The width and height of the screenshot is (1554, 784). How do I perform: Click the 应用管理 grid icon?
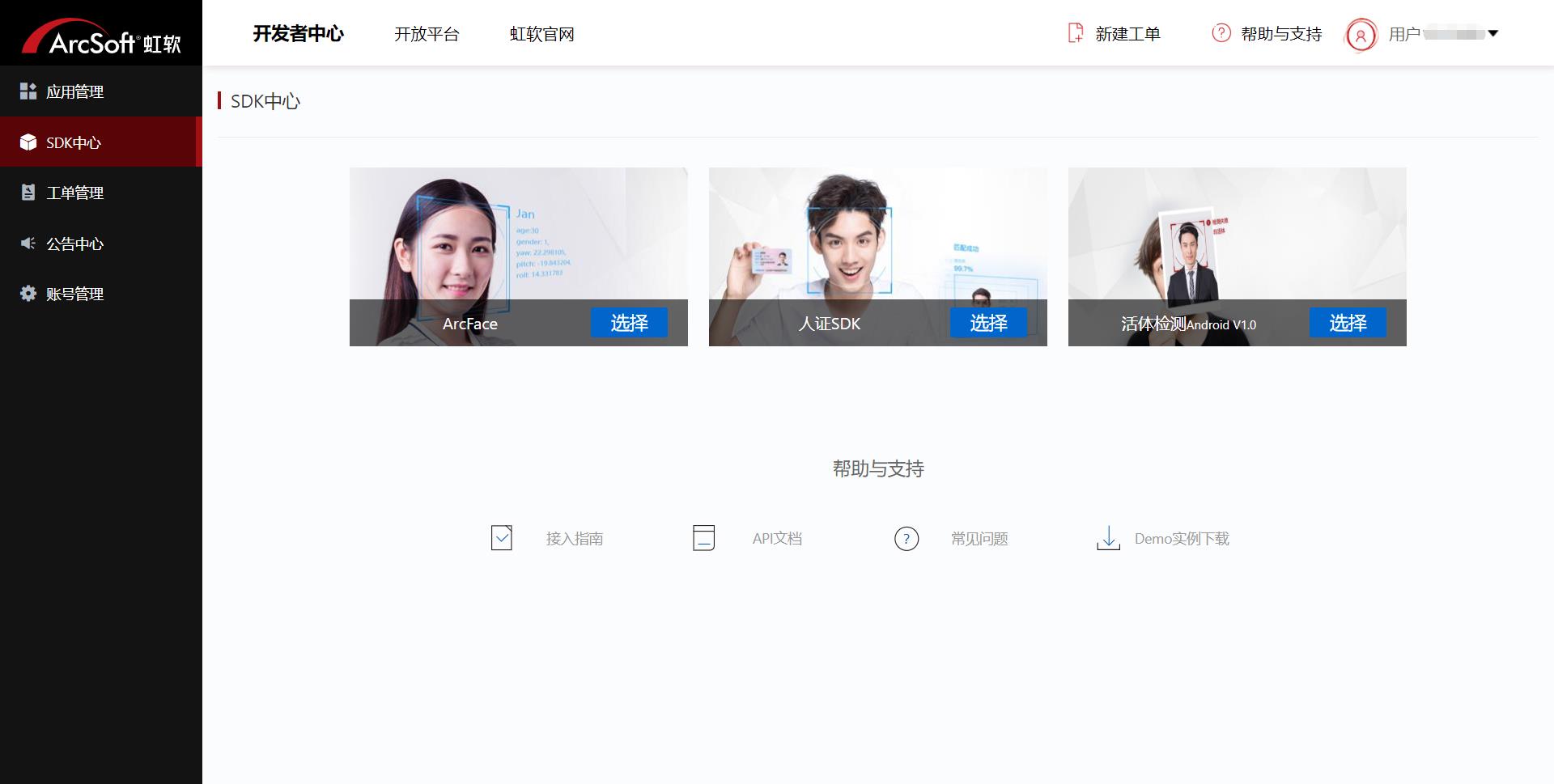pyautogui.click(x=28, y=91)
